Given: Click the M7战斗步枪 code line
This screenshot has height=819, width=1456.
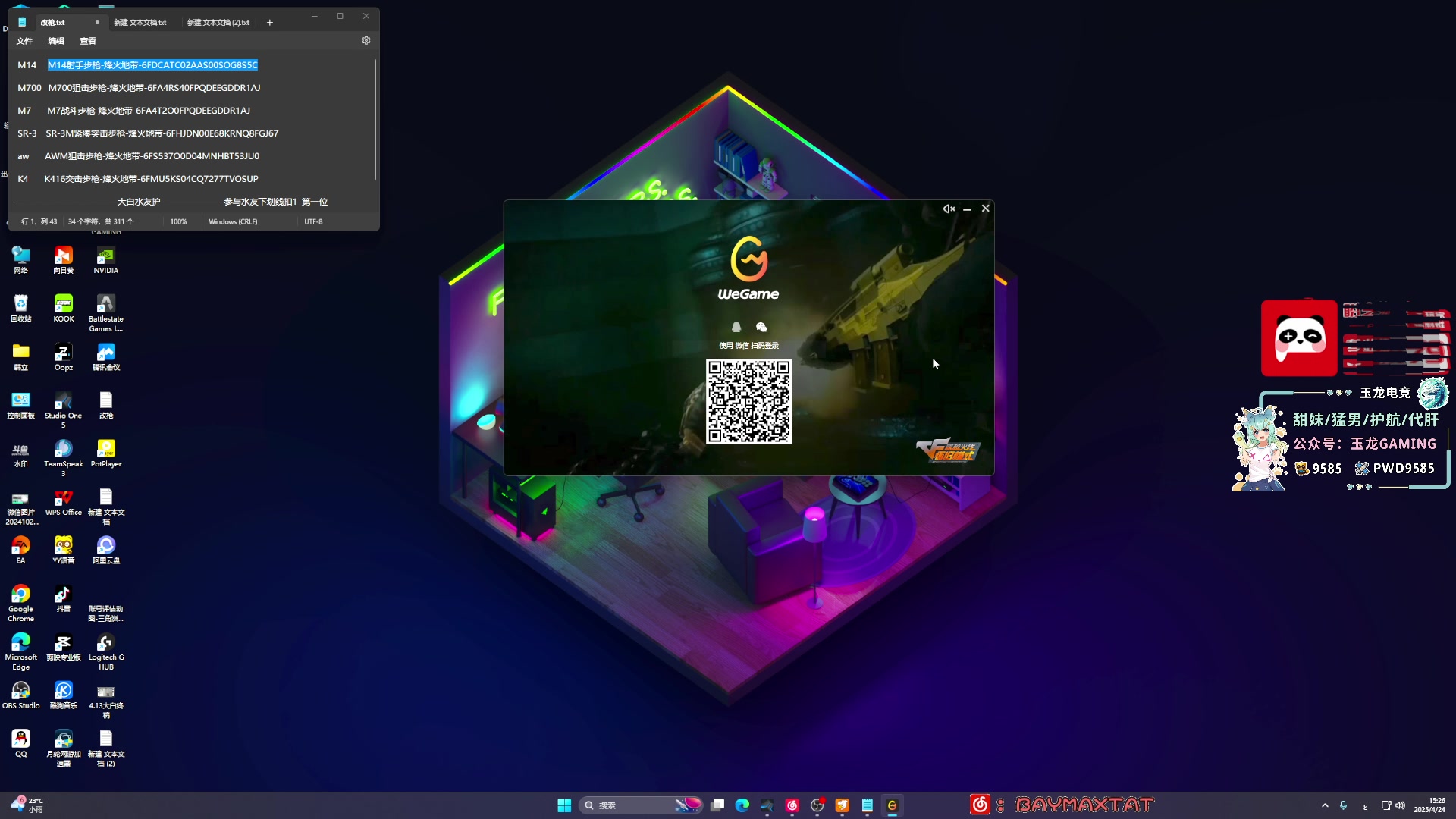Looking at the screenshot, I should click(149, 111).
